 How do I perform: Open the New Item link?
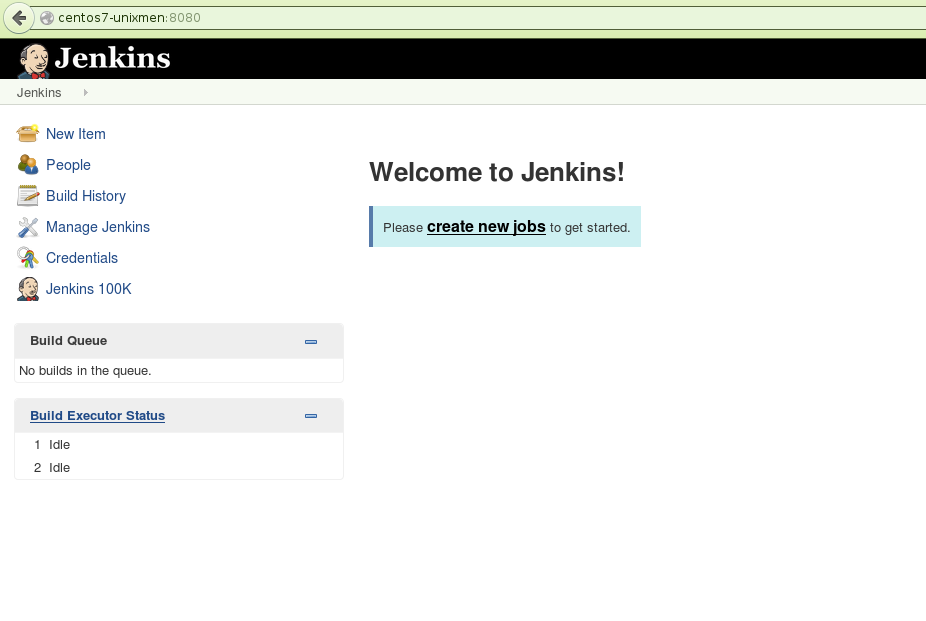click(76, 134)
